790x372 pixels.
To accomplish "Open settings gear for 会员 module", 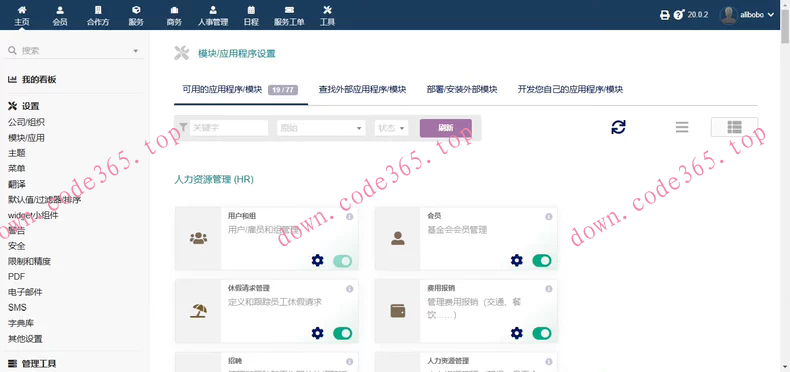I will 517,261.
